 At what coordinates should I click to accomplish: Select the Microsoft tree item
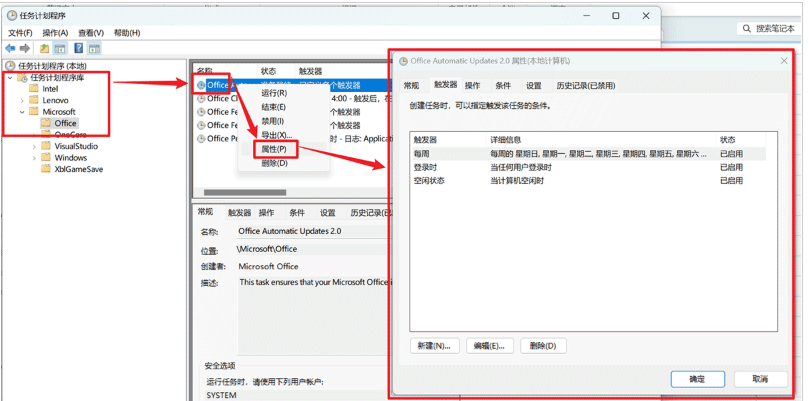click(59, 111)
